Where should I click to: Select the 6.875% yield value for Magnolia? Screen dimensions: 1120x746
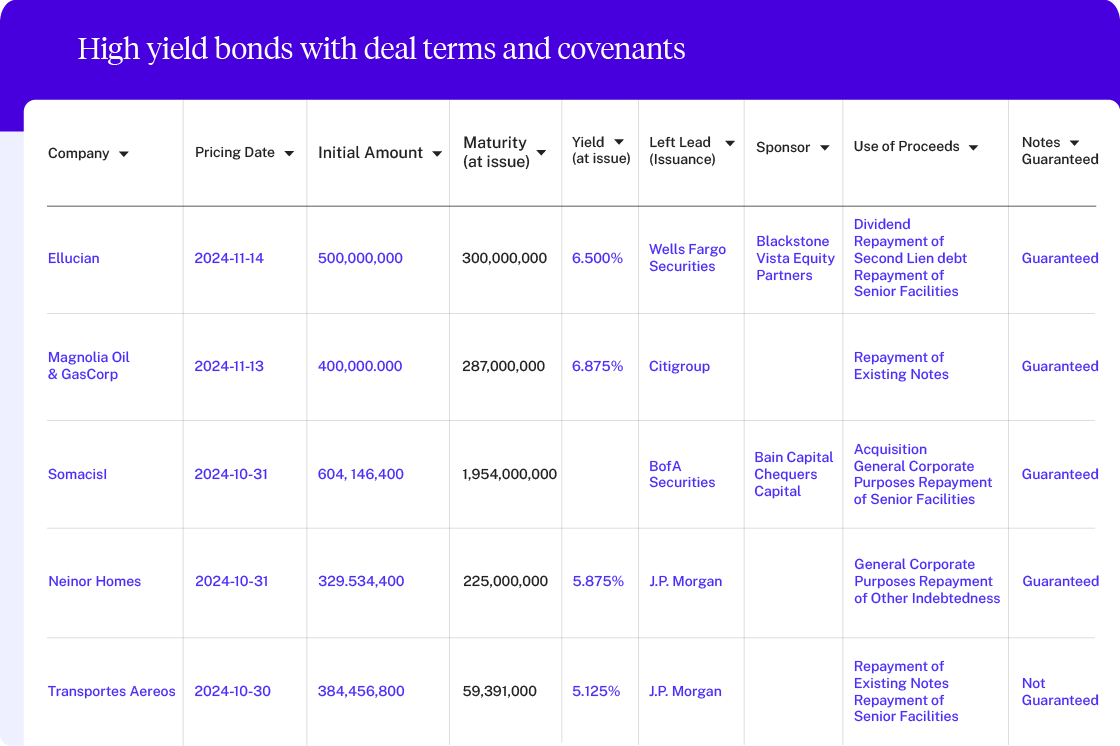(x=597, y=366)
